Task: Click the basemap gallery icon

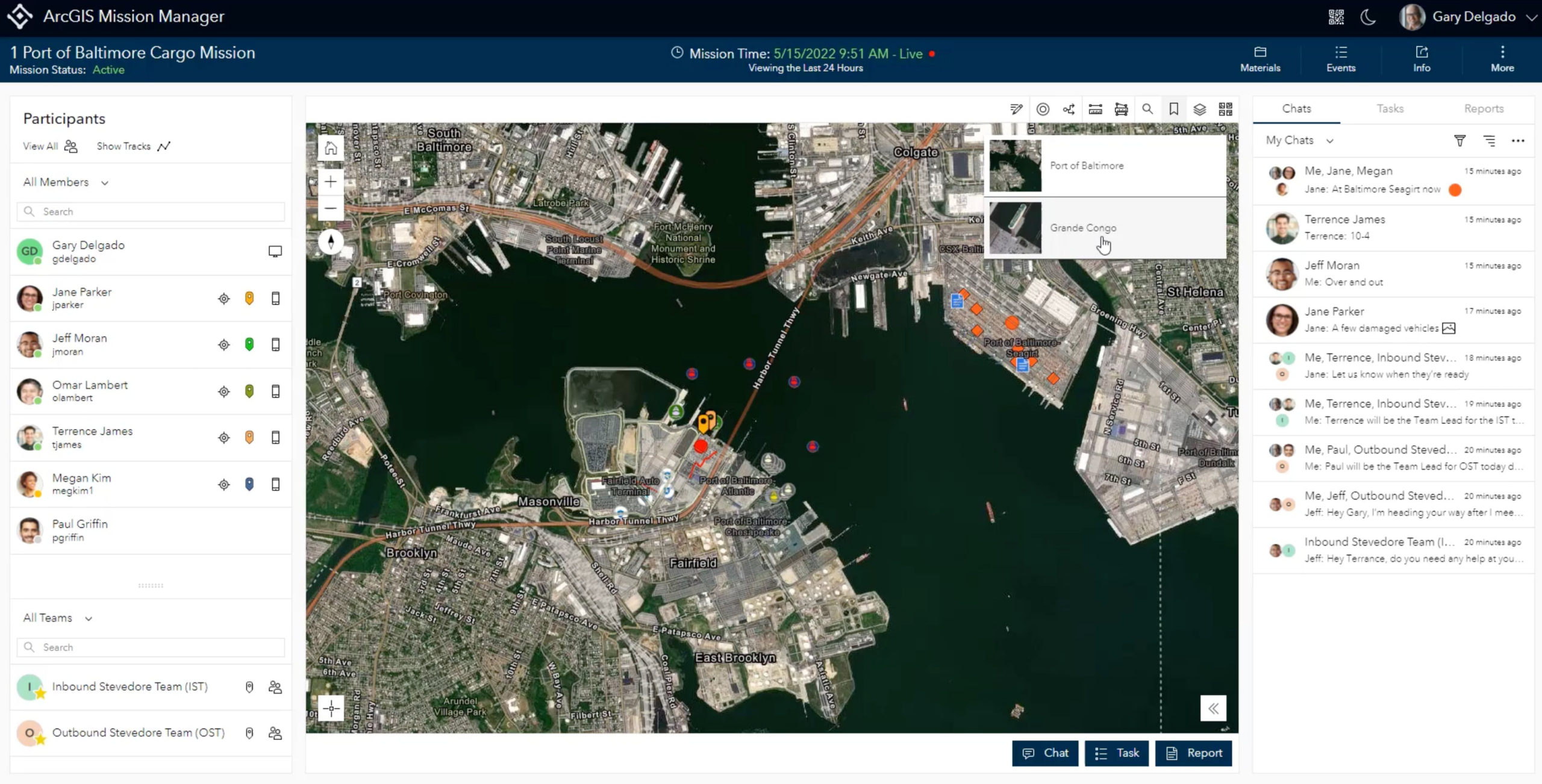Action: pos(1225,109)
